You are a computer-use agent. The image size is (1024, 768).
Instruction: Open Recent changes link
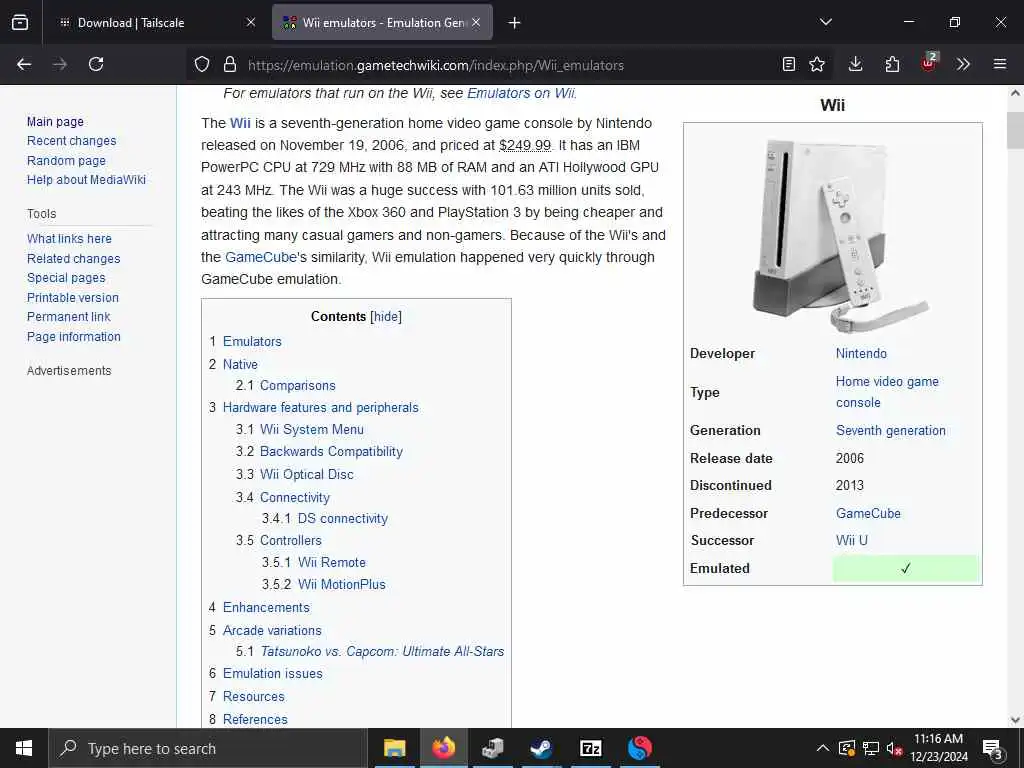click(x=72, y=141)
